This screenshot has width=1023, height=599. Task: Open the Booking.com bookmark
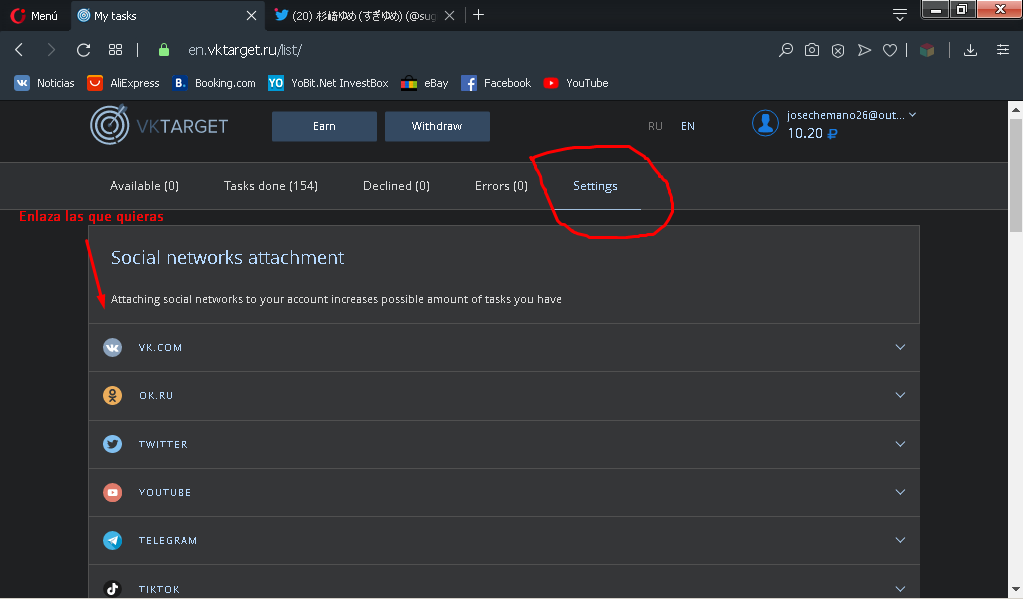pos(214,83)
